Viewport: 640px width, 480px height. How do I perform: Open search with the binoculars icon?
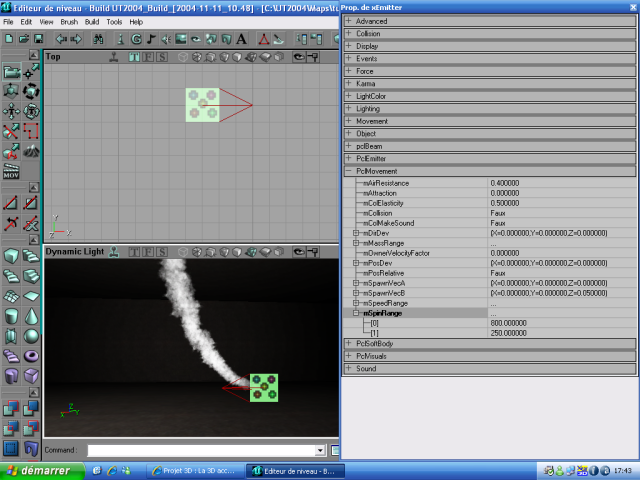tap(99, 39)
